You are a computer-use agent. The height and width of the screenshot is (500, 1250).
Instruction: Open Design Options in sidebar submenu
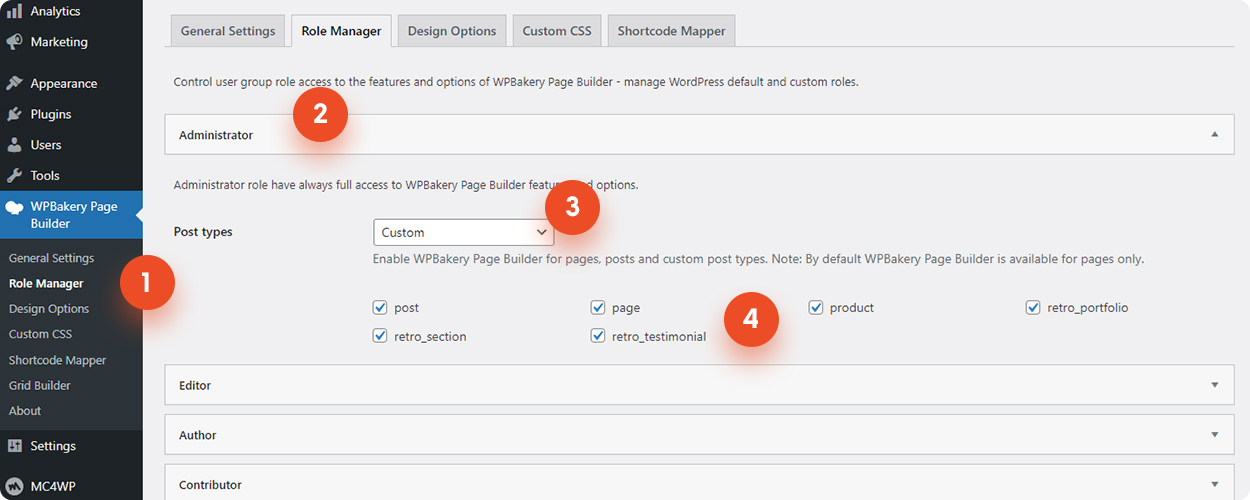pos(49,309)
